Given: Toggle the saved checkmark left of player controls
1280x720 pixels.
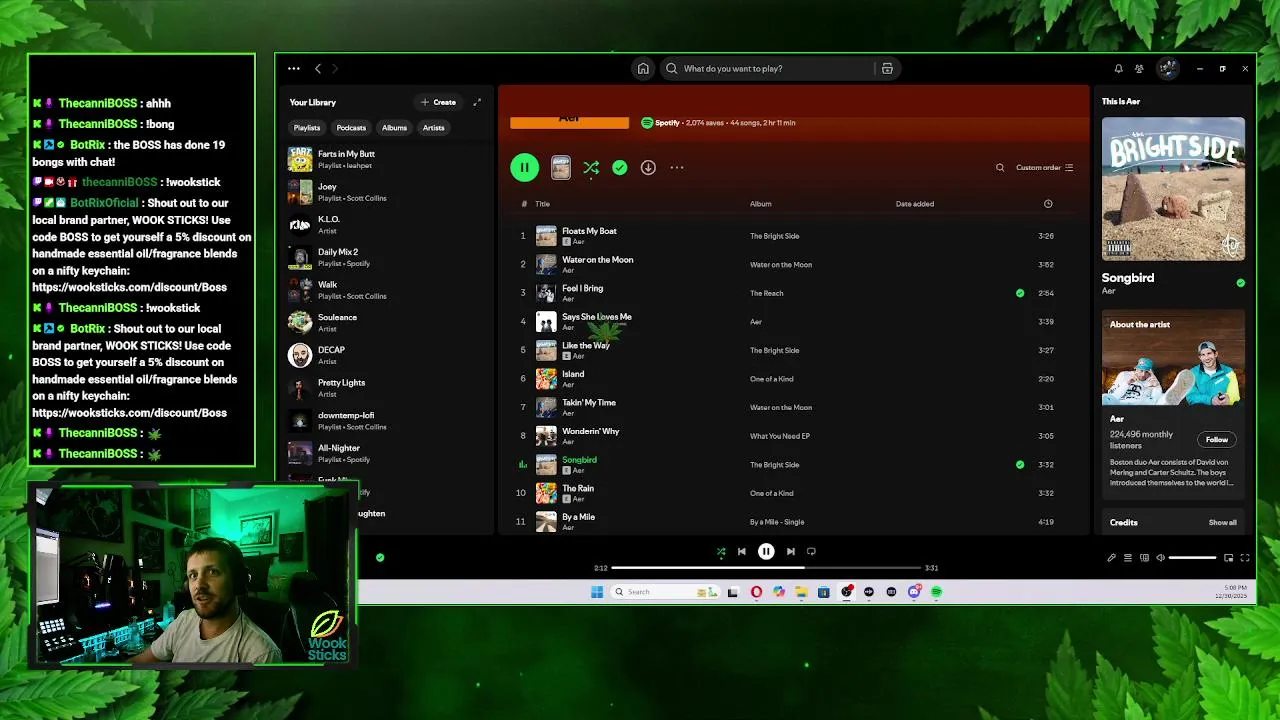Looking at the screenshot, I should [379, 557].
